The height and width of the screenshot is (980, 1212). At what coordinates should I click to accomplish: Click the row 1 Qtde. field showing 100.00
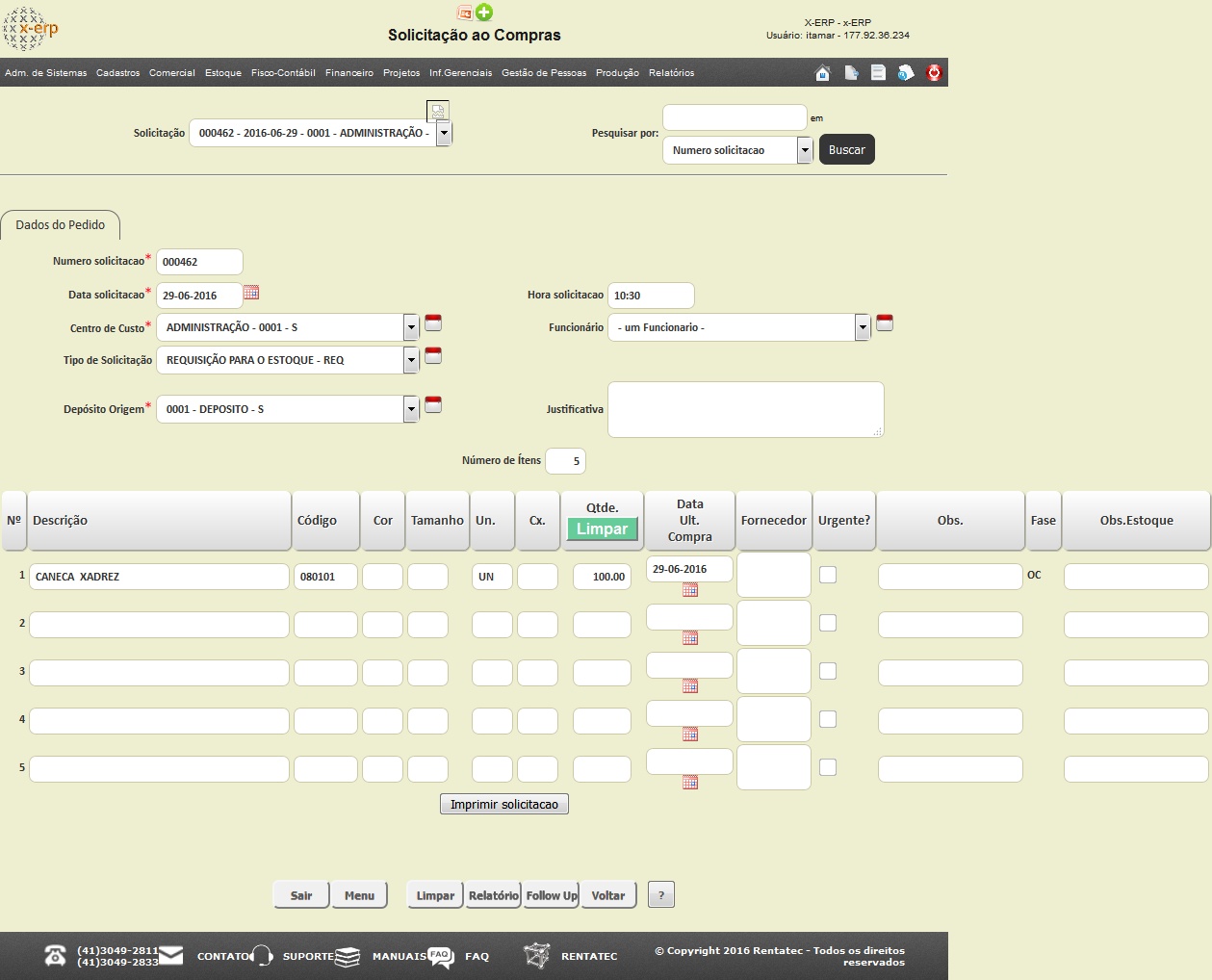pos(602,577)
